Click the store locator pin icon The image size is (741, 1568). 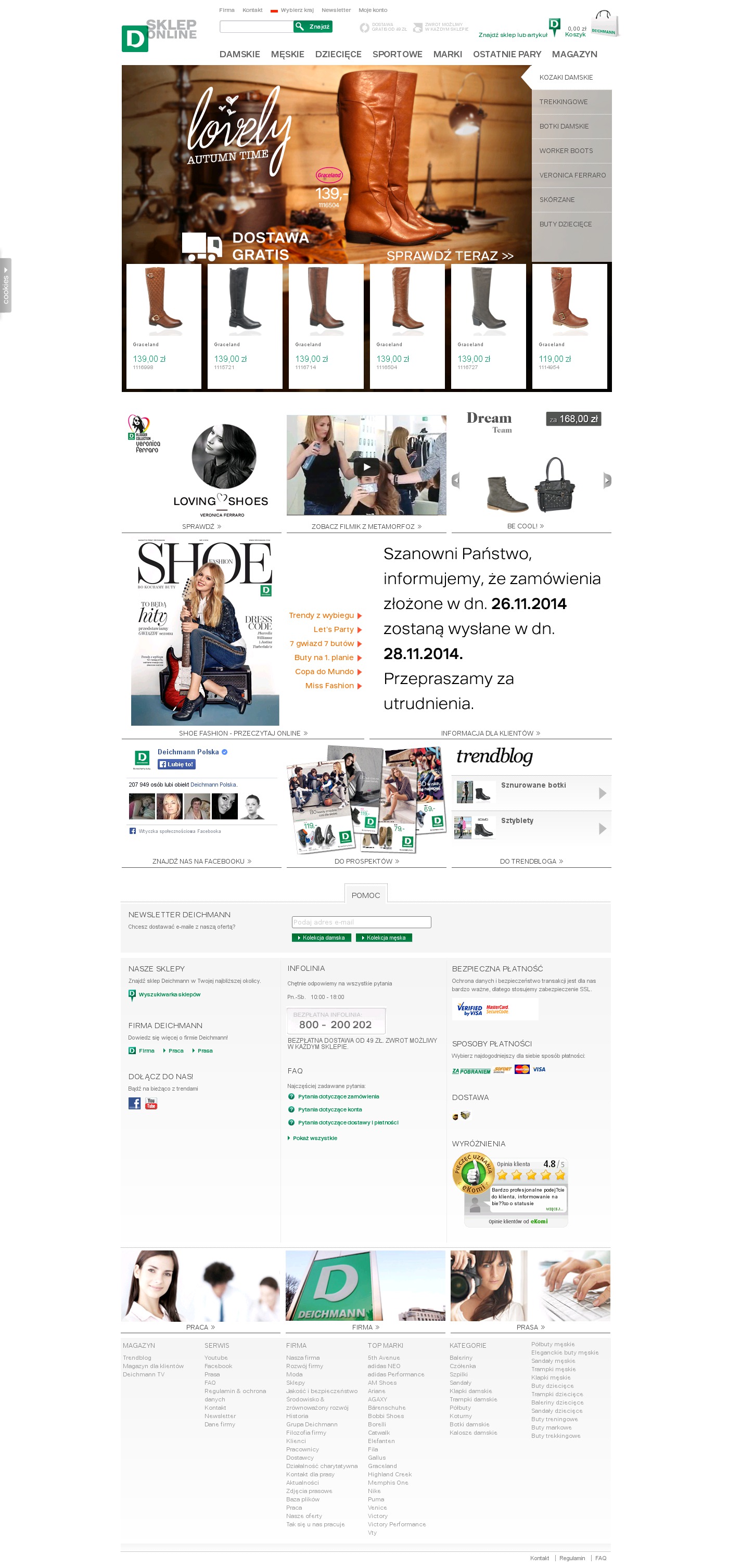pyautogui.click(x=554, y=28)
